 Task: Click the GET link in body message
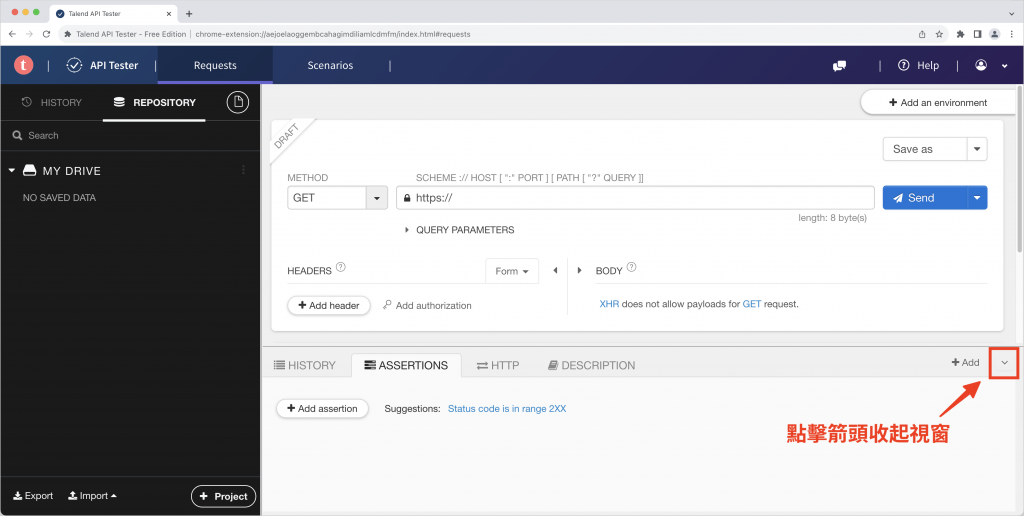tap(752, 304)
